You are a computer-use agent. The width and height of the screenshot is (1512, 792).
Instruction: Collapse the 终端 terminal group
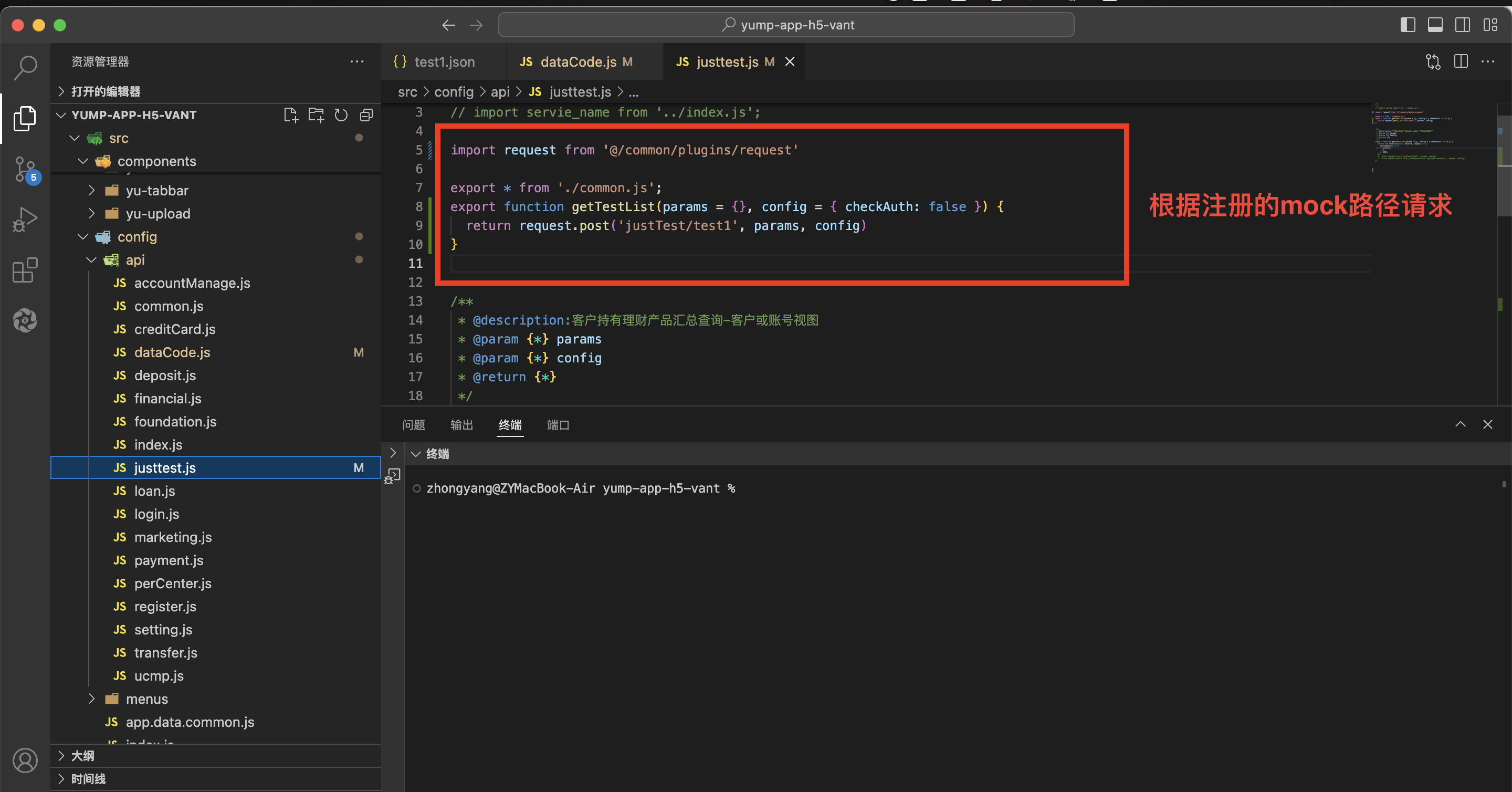[x=416, y=454]
